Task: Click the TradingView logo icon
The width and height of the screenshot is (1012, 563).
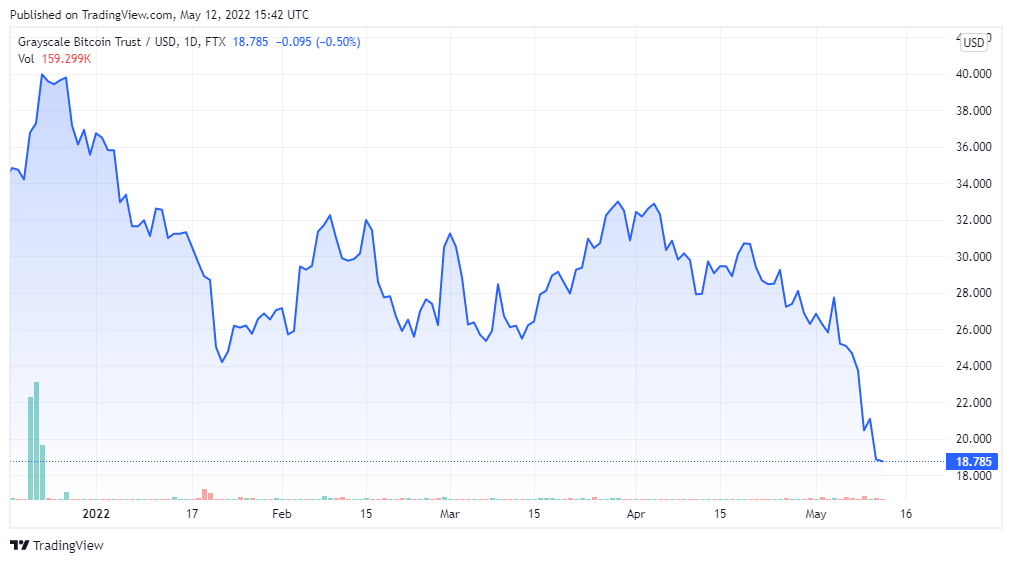Action: pos(20,546)
